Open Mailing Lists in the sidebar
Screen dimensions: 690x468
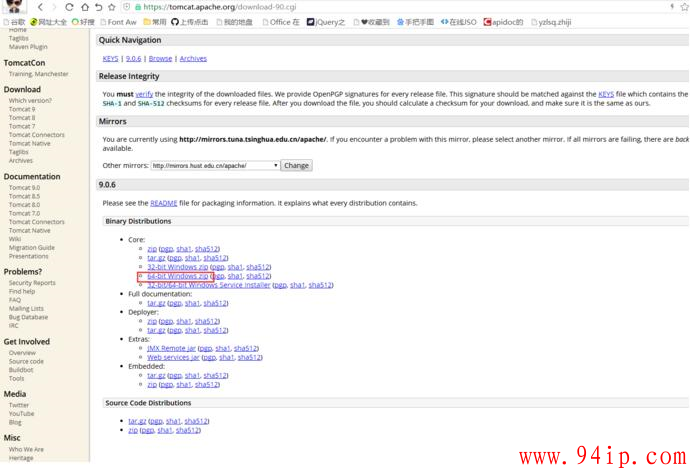point(28,309)
